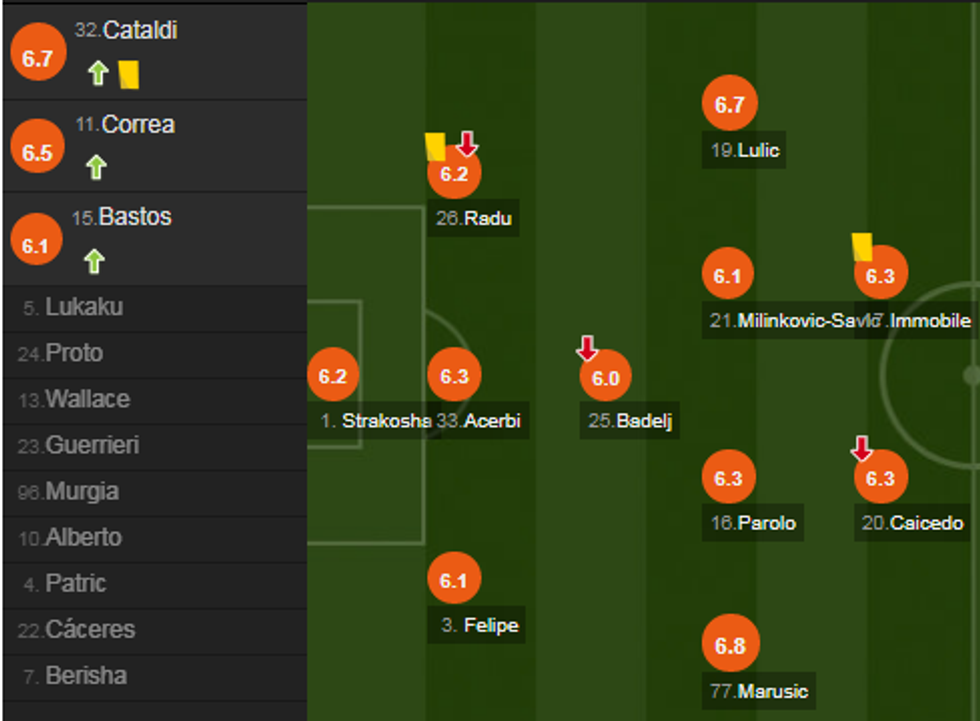Click Cataldi's yellow card icon

(x=128, y=73)
